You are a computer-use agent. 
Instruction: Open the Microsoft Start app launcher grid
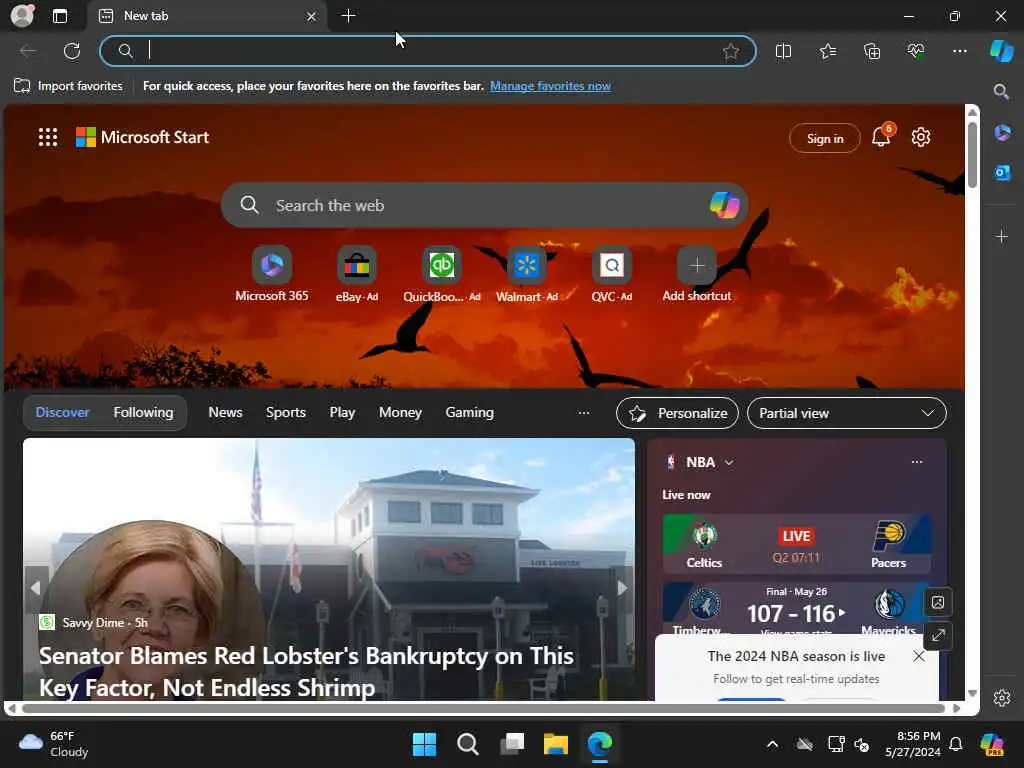click(x=48, y=137)
